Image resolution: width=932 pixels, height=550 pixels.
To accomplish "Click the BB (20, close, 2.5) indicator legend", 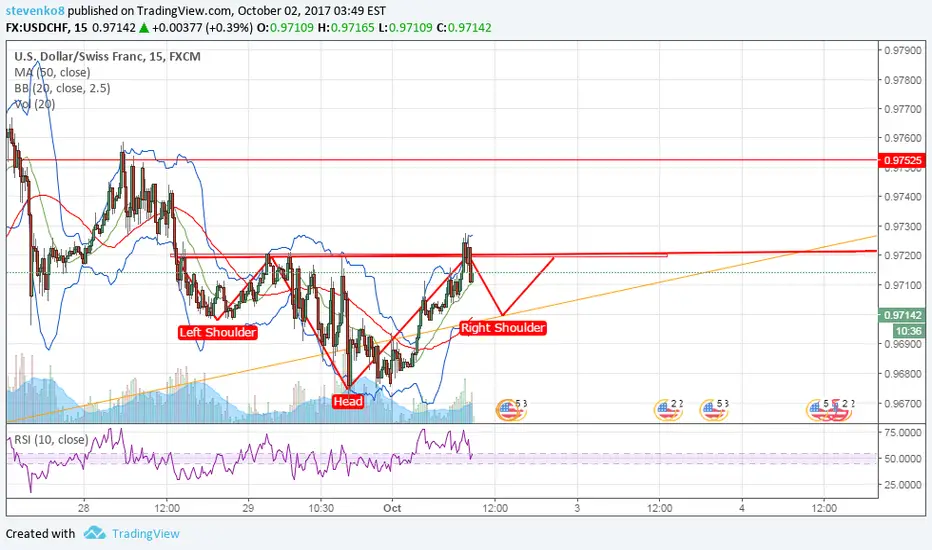I will pos(62,88).
